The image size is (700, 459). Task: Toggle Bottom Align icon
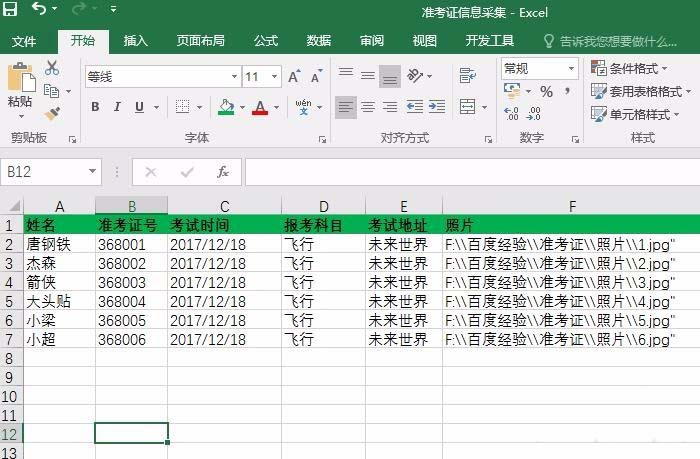coord(390,76)
